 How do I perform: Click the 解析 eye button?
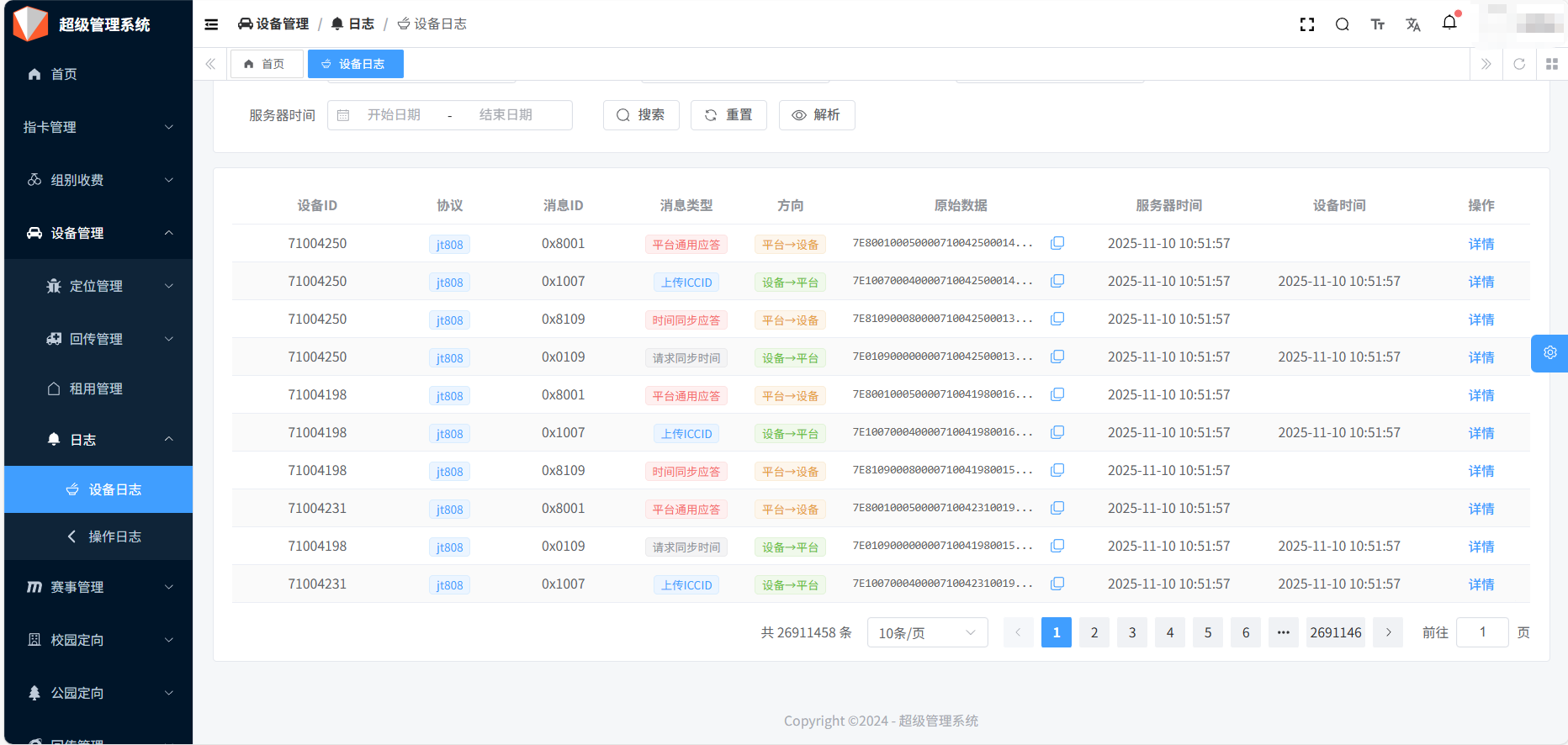pyautogui.click(x=816, y=115)
